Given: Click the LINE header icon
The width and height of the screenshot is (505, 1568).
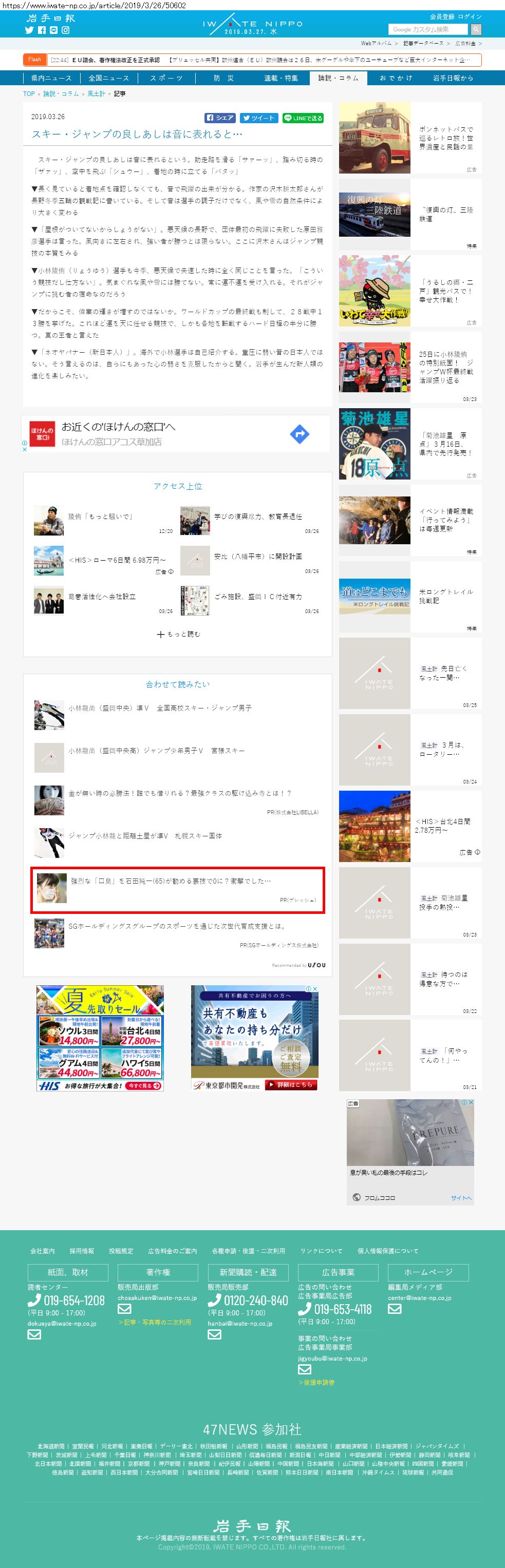Looking at the screenshot, I should [x=53, y=30].
